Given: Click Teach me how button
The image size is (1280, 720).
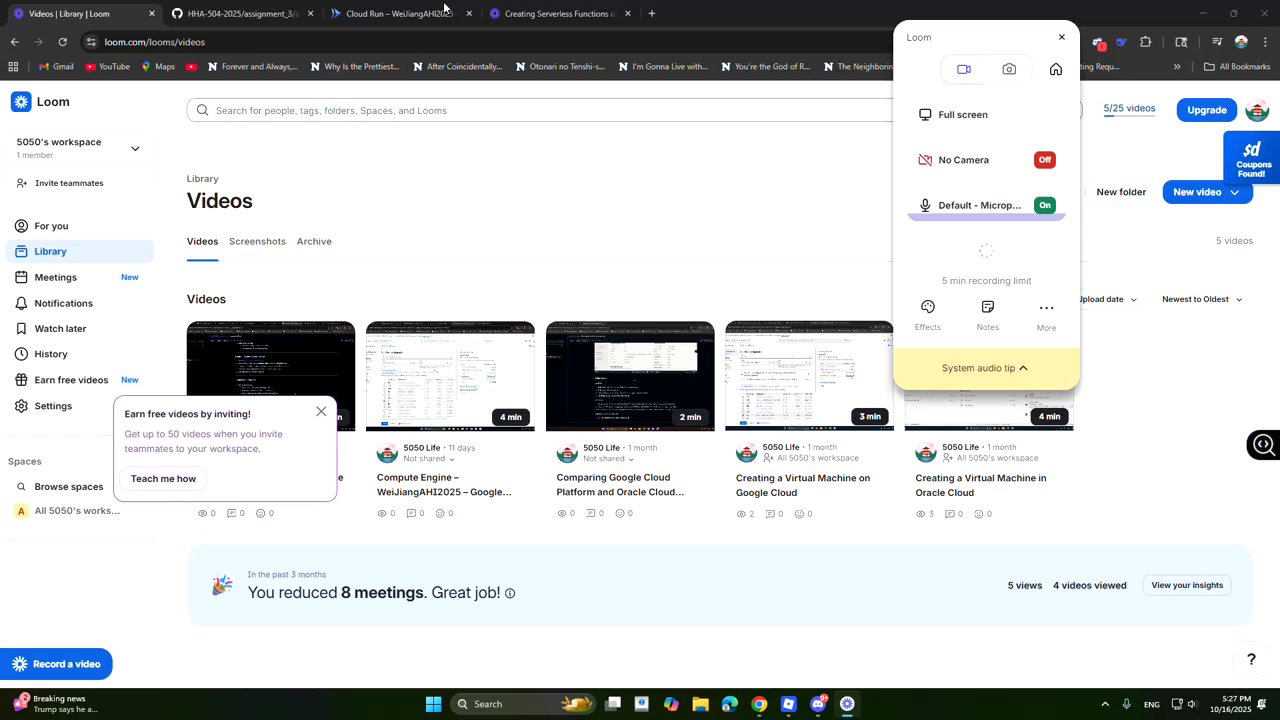Looking at the screenshot, I should (163, 479).
